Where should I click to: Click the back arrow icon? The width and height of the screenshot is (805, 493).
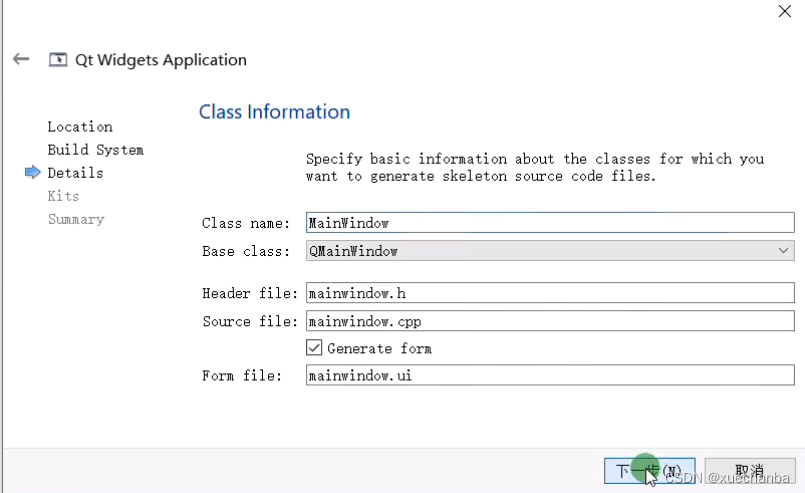pos(21,60)
